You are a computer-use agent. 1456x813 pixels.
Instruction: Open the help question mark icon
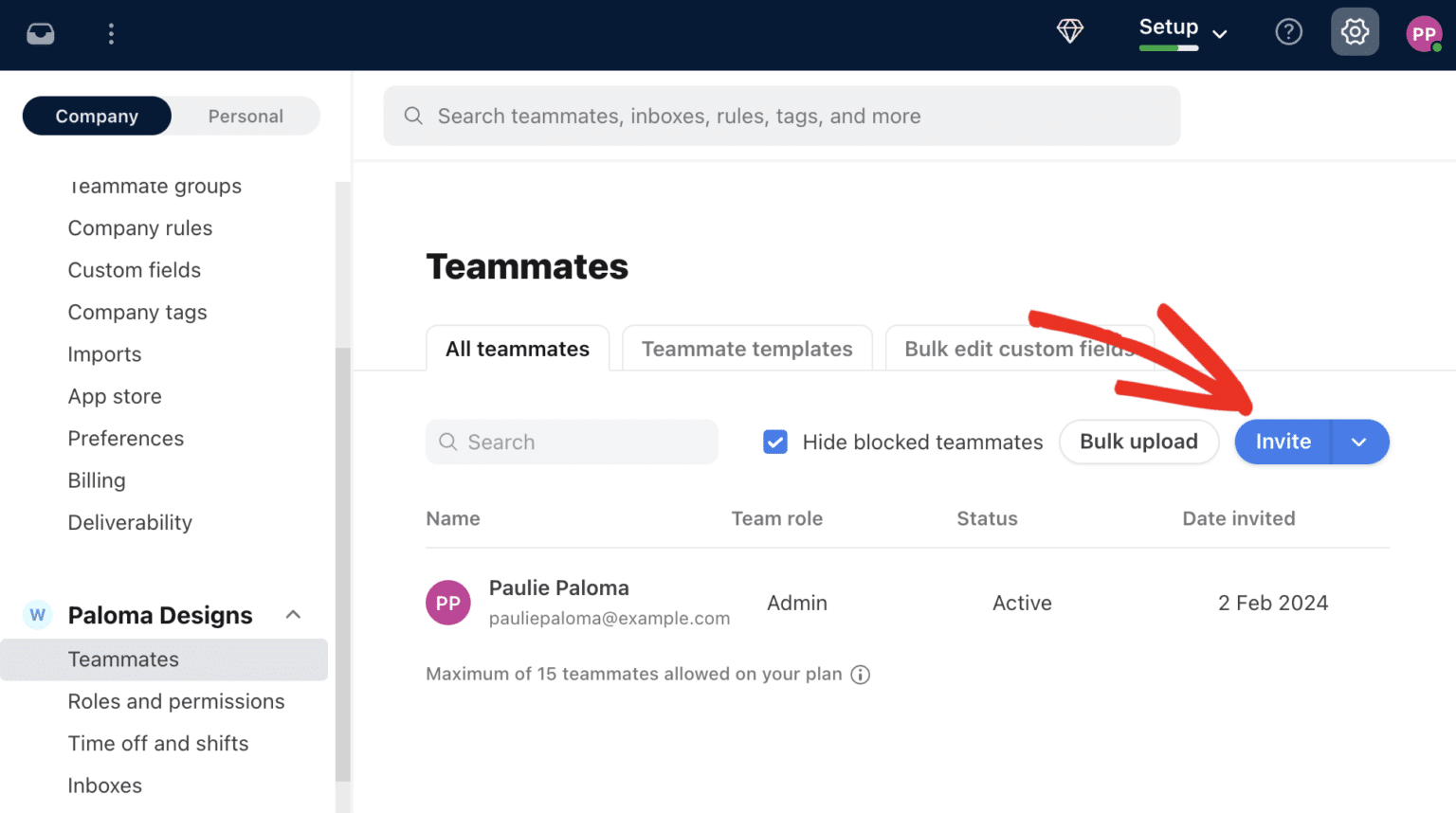[x=1289, y=31]
